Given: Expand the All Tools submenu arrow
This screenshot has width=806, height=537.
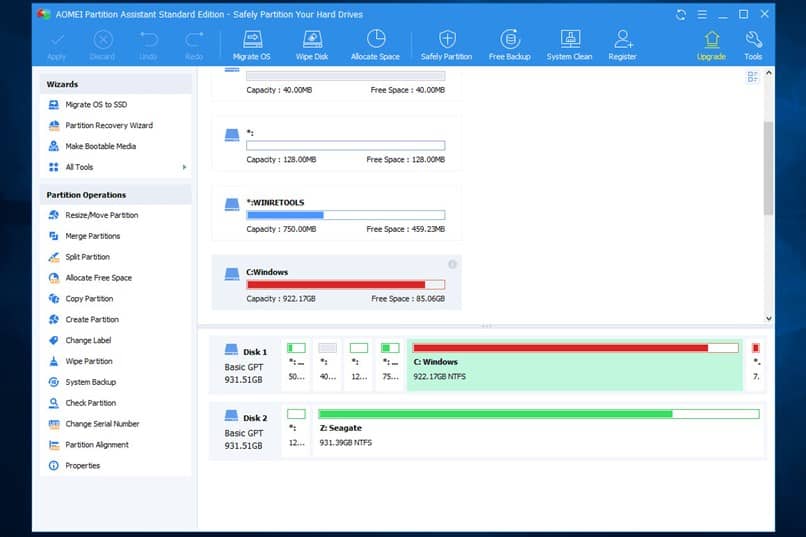Looking at the screenshot, I should (x=184, y=167).
